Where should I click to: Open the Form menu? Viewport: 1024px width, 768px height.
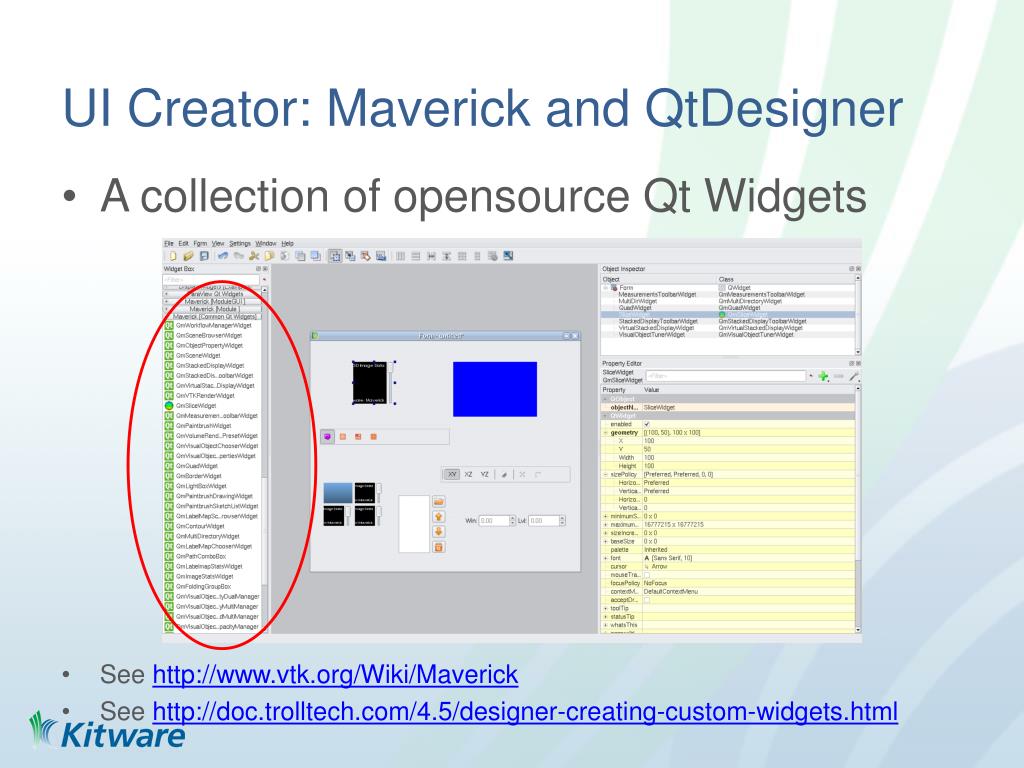200,244
